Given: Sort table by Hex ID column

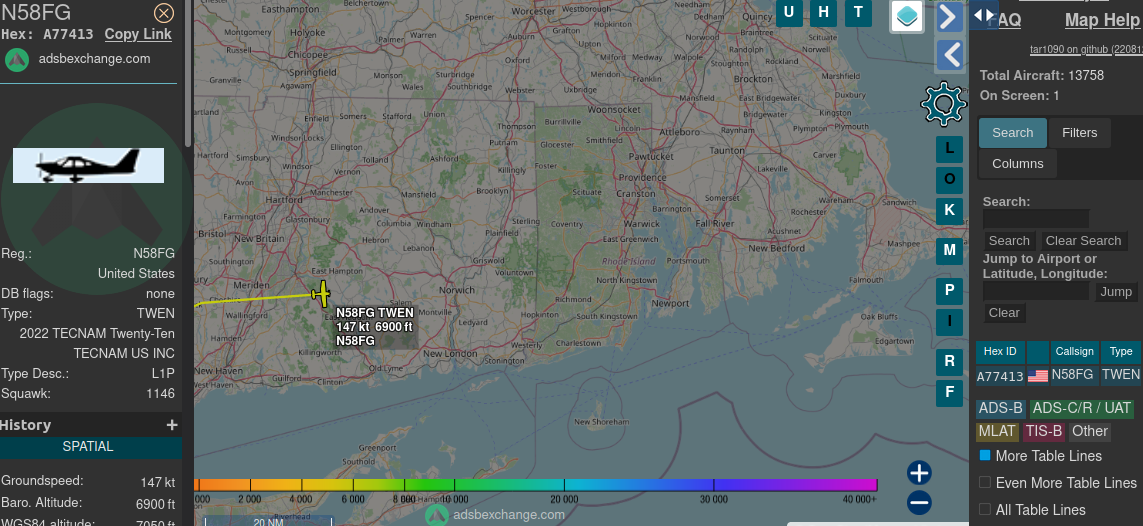Looking at the screenshot, I should [1000, 352].
